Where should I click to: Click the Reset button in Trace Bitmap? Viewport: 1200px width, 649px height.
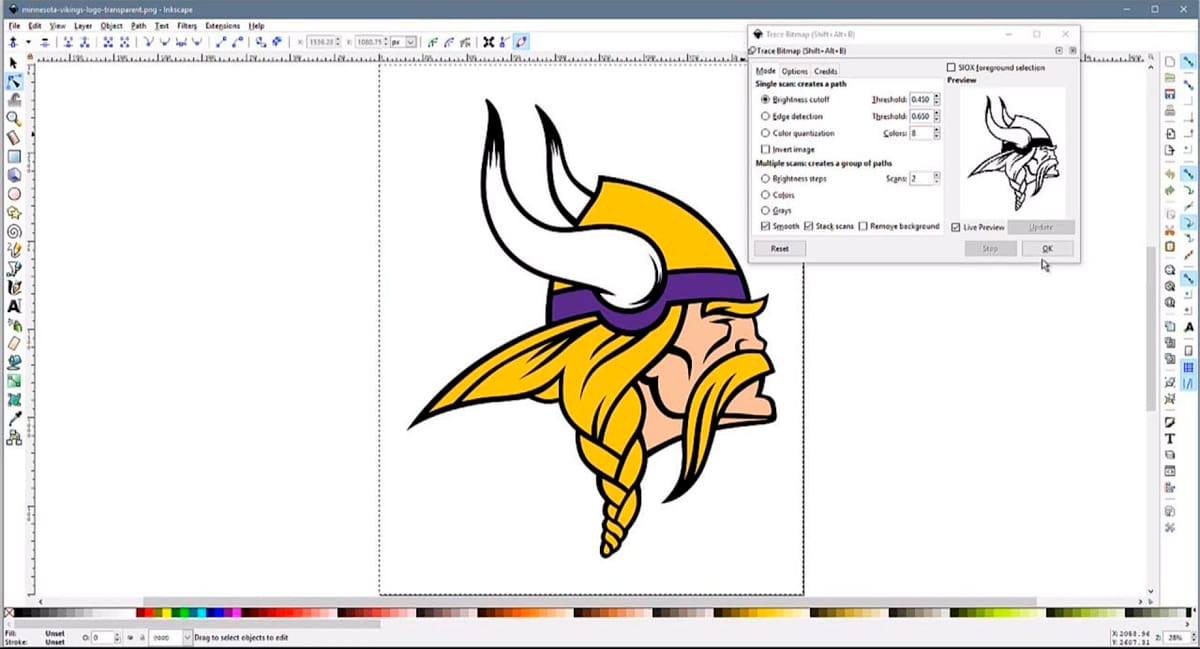coord(780,248)
